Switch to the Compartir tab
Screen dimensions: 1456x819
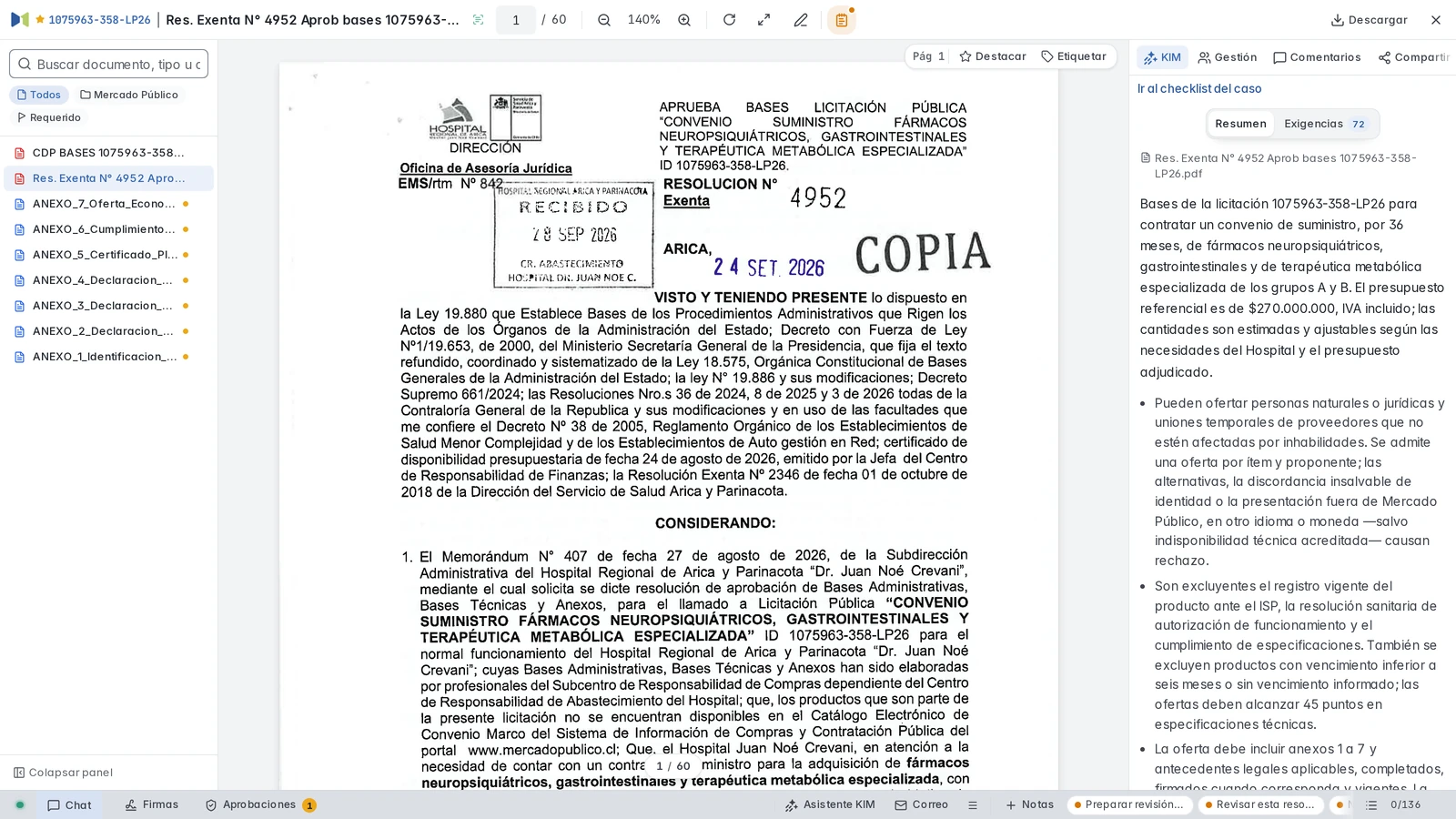click(x=1413, y=57)
